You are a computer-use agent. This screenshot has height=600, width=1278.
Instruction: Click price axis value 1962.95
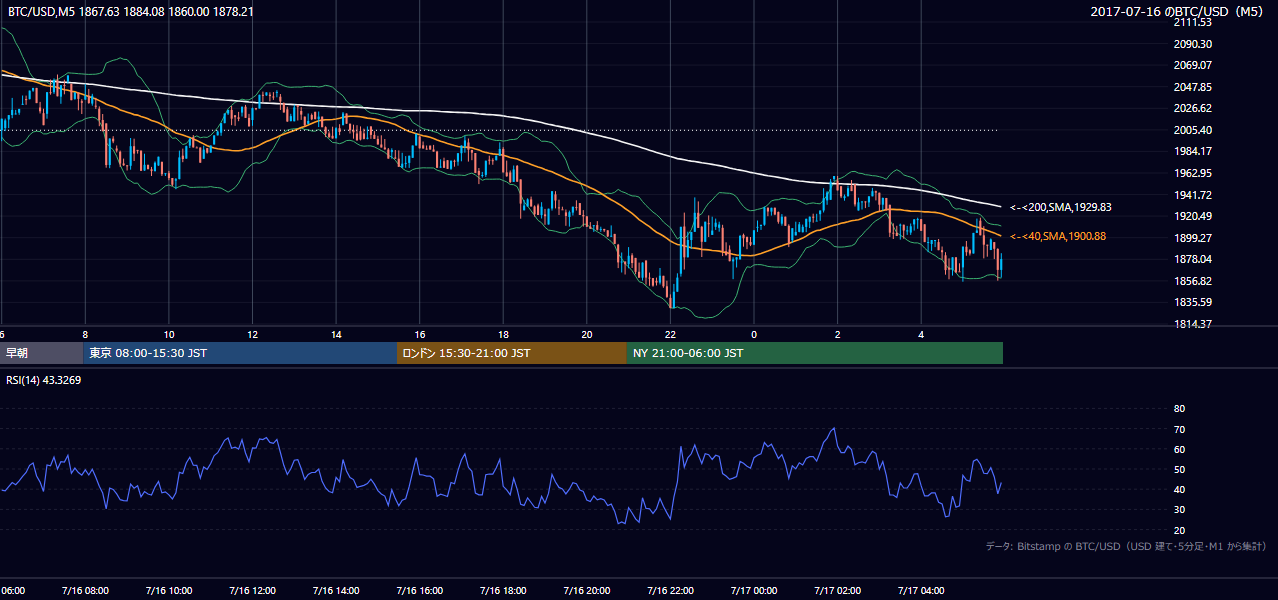point(1192,173)
